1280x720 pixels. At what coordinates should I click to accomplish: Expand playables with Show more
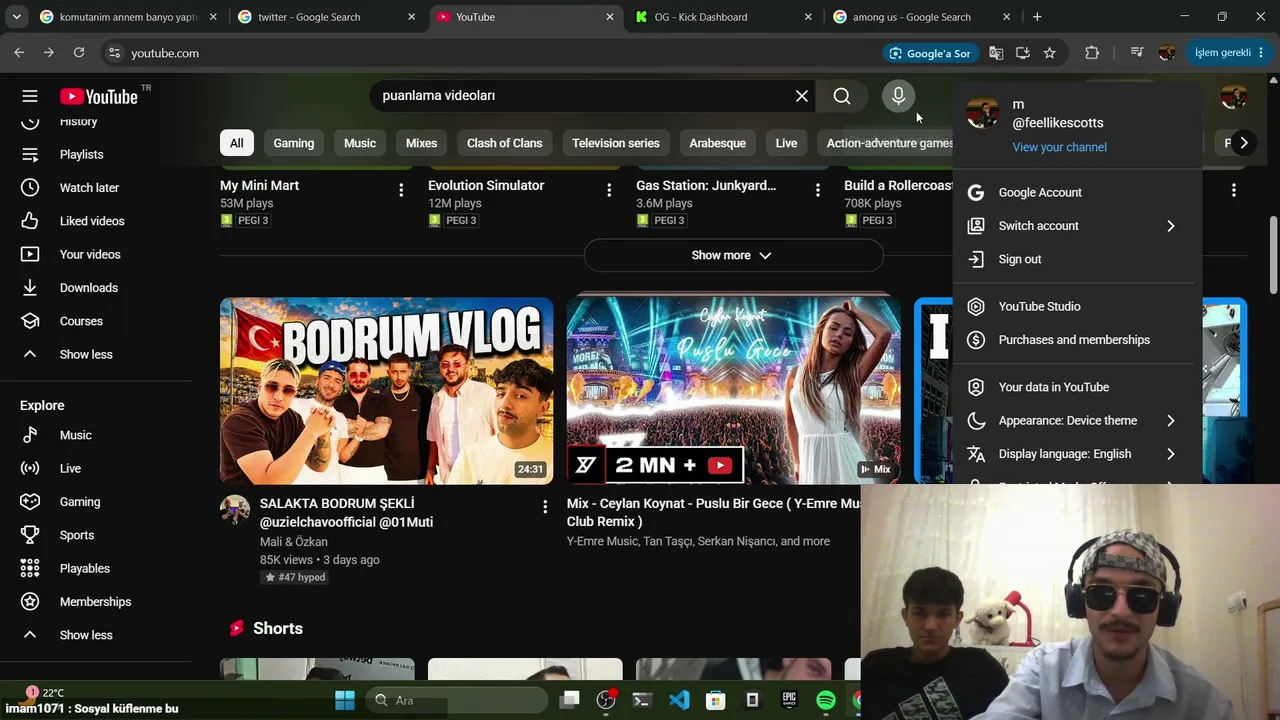pyautogui.click(x=733, y=255)
